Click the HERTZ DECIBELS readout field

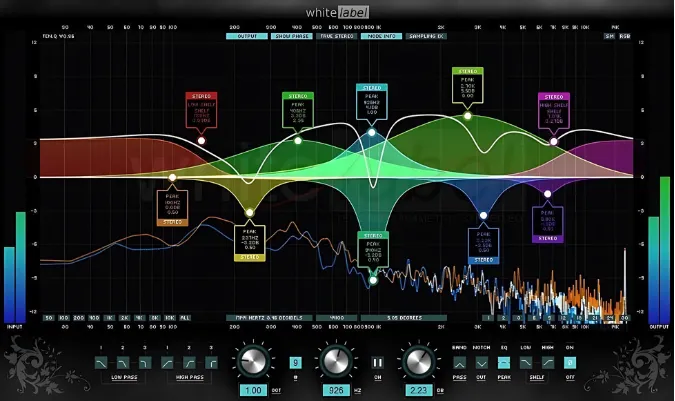click(x=269, y=318)
